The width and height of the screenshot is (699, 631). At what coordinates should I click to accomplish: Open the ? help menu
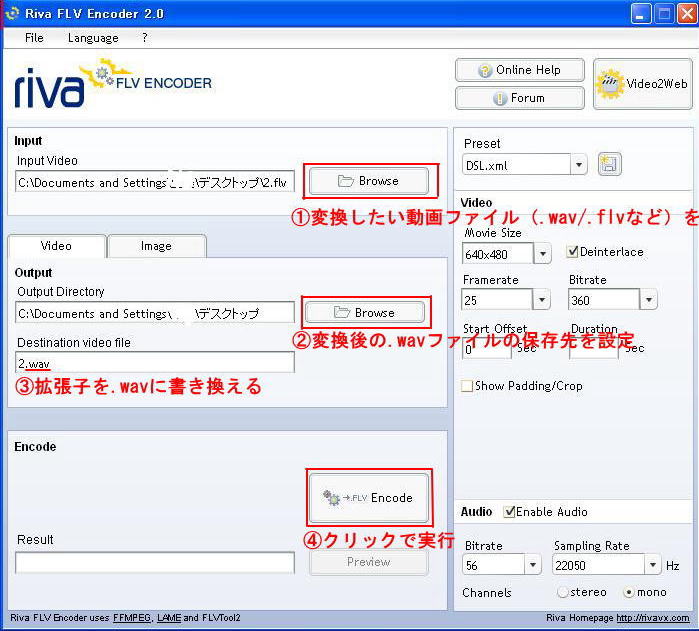[x=144, y=38]
